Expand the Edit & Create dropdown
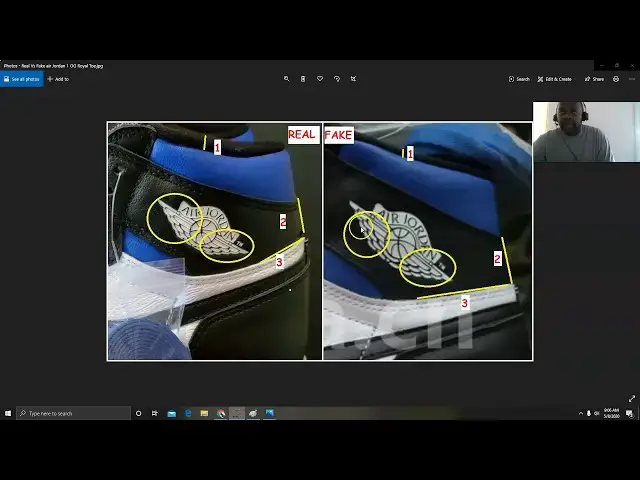Image resolution: width=640 pixels, height=480 pixels. click(x=555, y=79)
